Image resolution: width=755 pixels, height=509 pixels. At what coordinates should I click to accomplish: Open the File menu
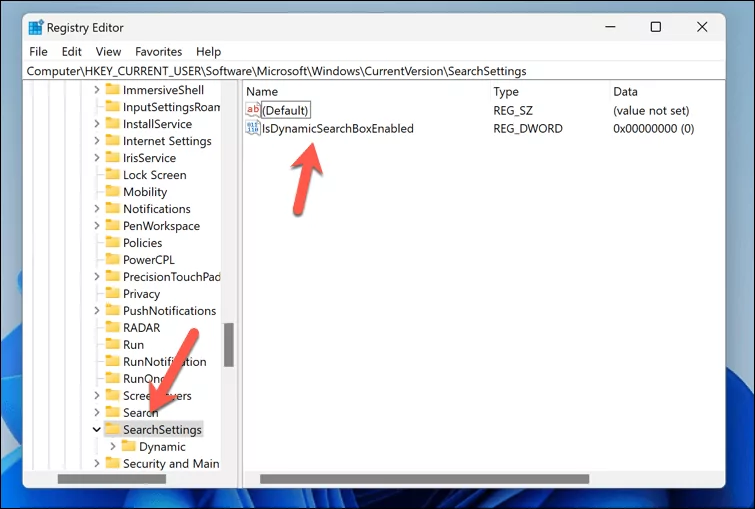(x=39, y=52)
